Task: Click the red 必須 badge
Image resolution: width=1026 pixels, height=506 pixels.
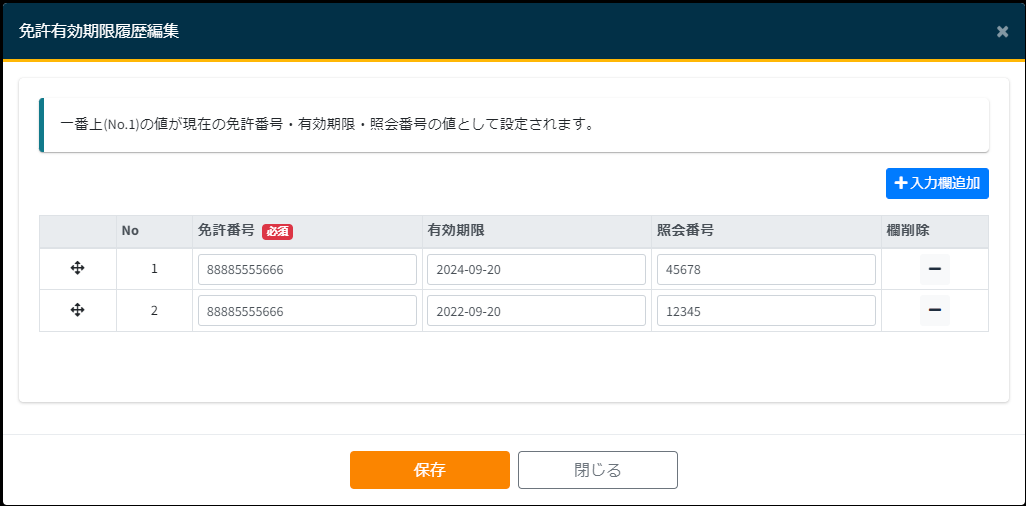Action: (x=277, y=231)
